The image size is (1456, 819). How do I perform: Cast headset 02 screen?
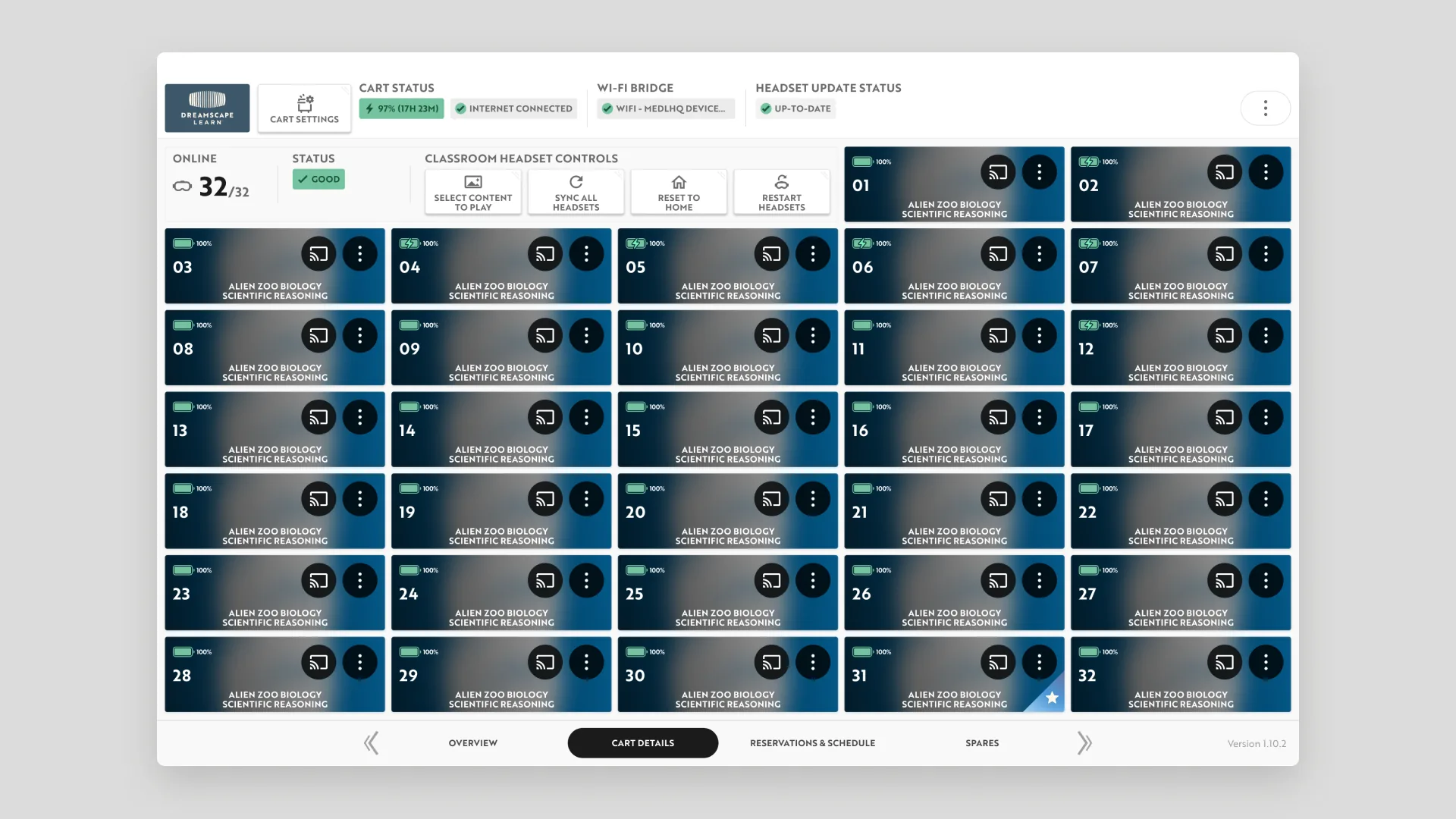pos(1225,172)
